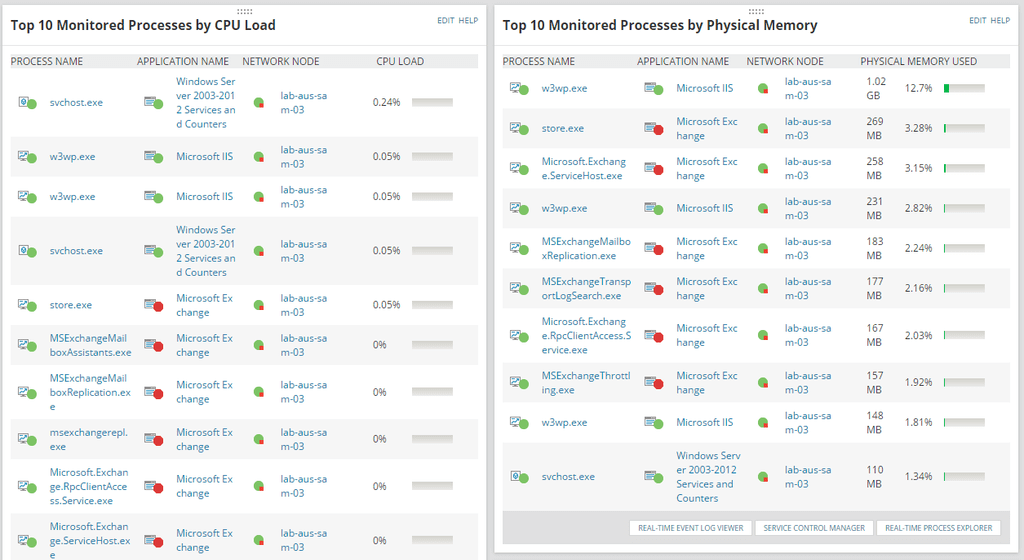Click drag handle of CPU Load panel

pyautogui.click(x=244, y=11)
